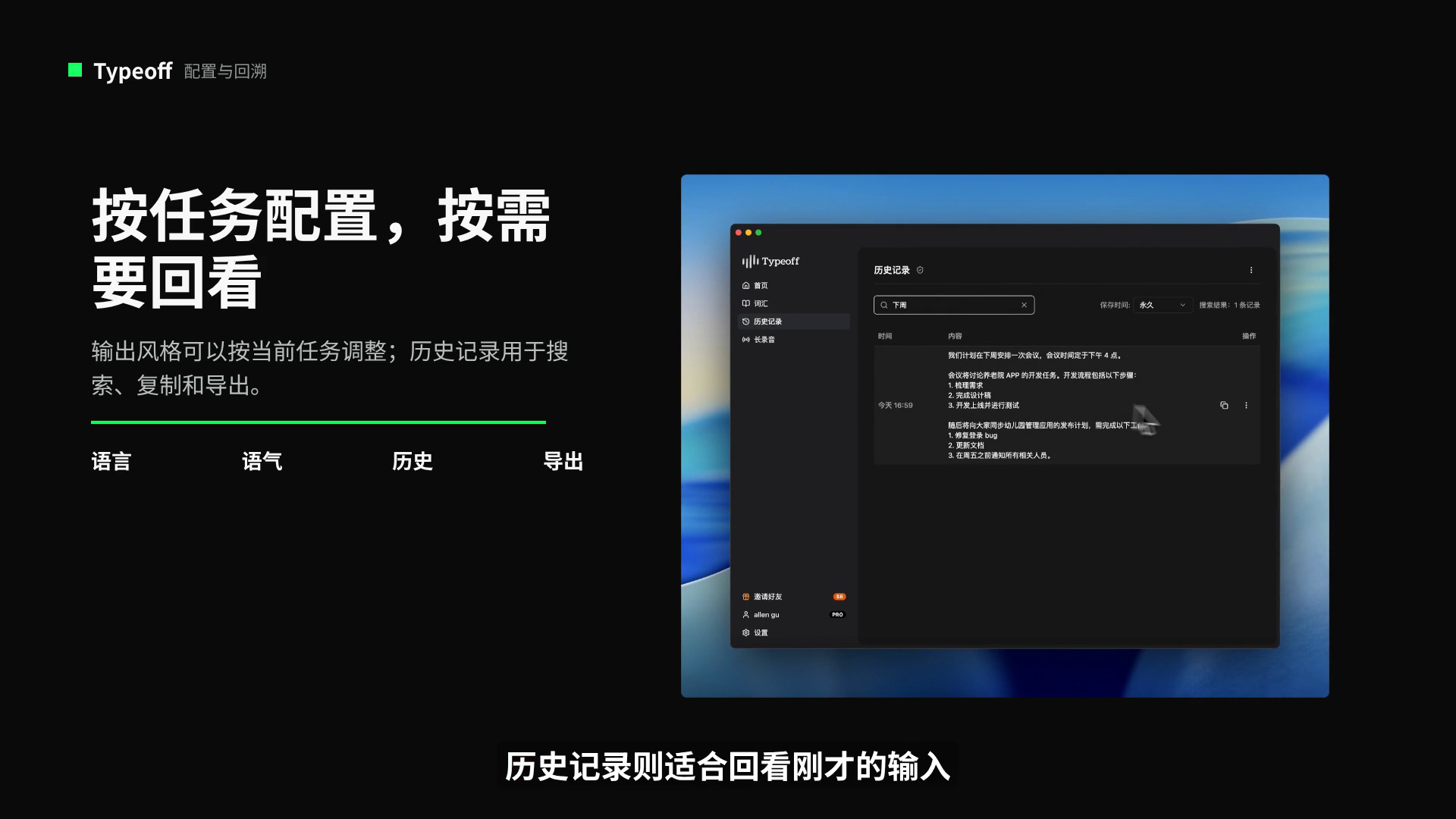
Task: Click the search field containing 下周
Action: point(954,305)
